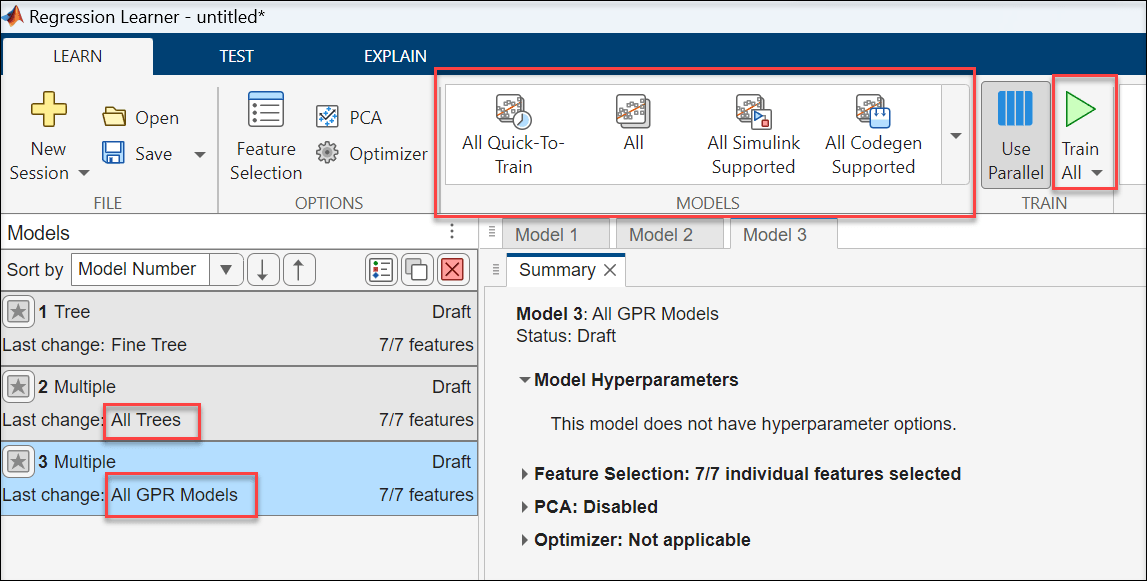Open the Optimizer gear settings
Screen dimensions: 1147x581
327,154
